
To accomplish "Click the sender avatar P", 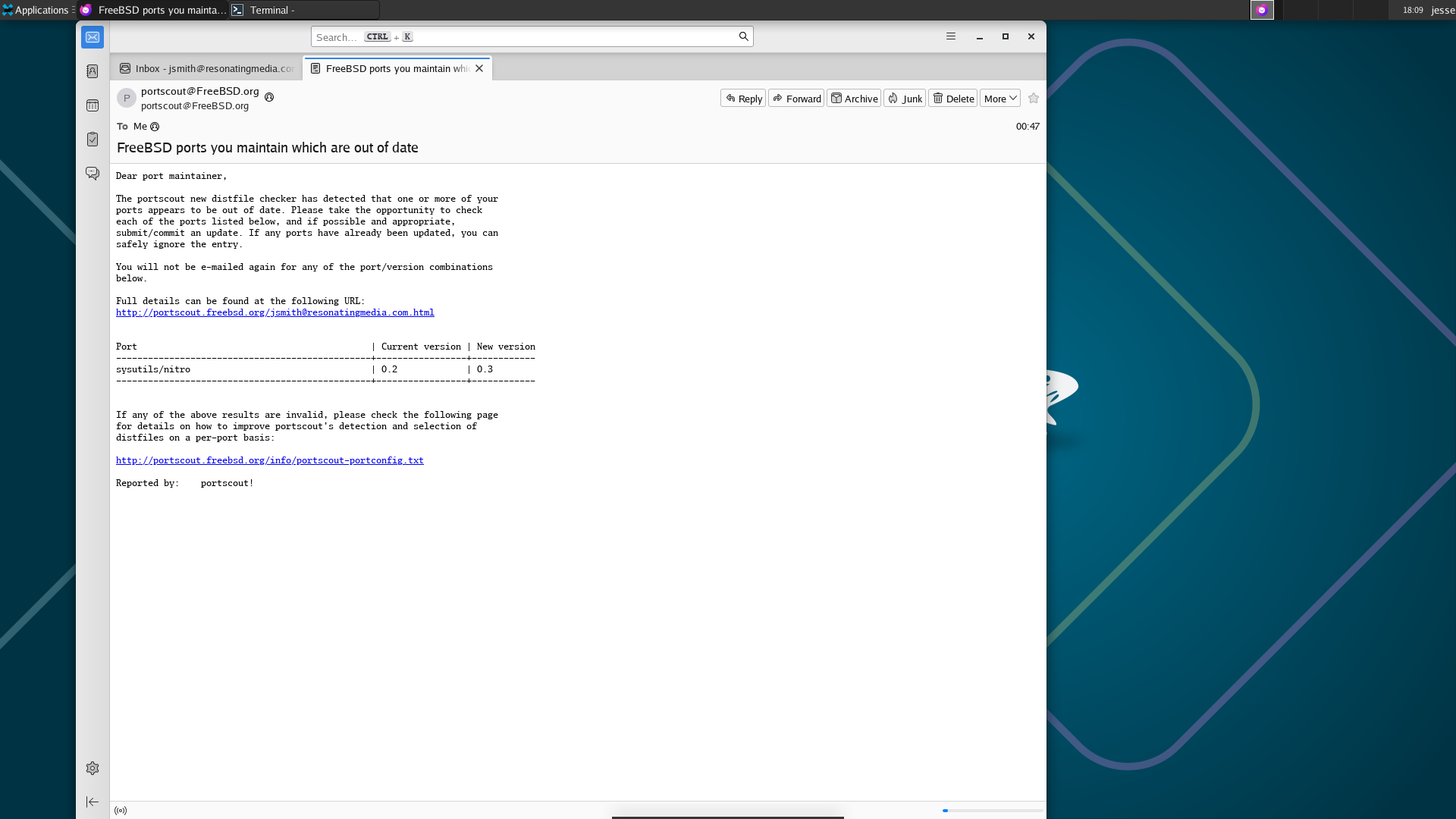I will [127, 98].
